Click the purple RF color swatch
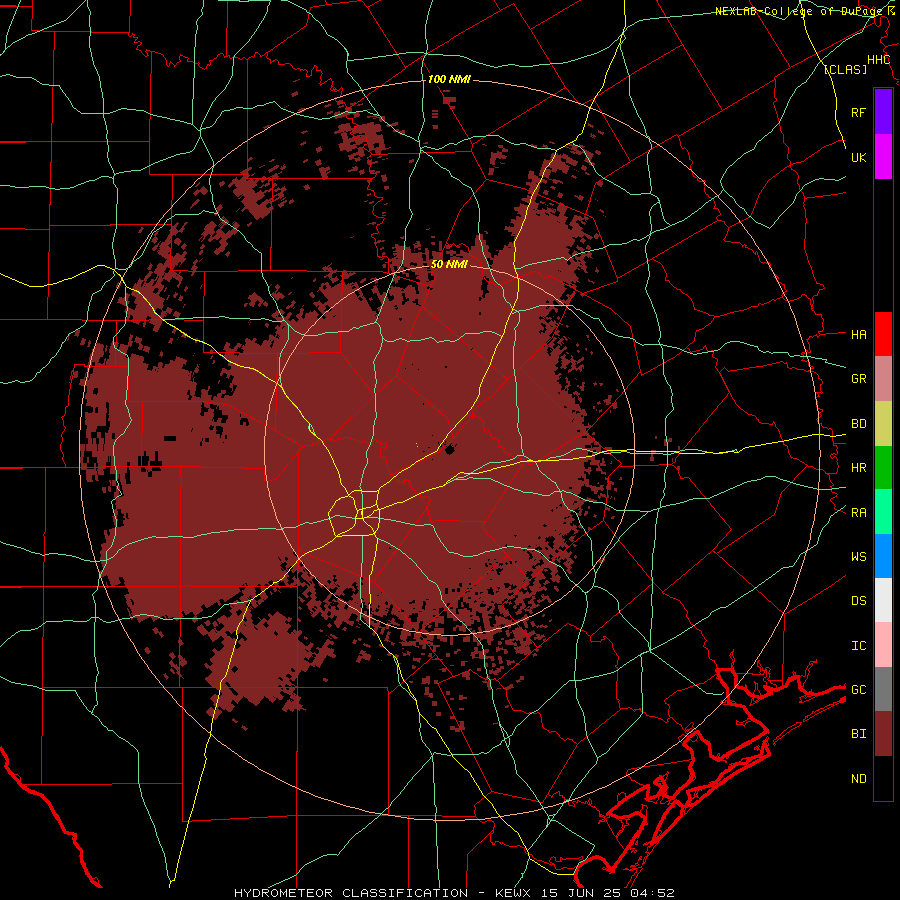Image resolution: width=900 pixels, height=900 pixels. [x=883, y=112]
